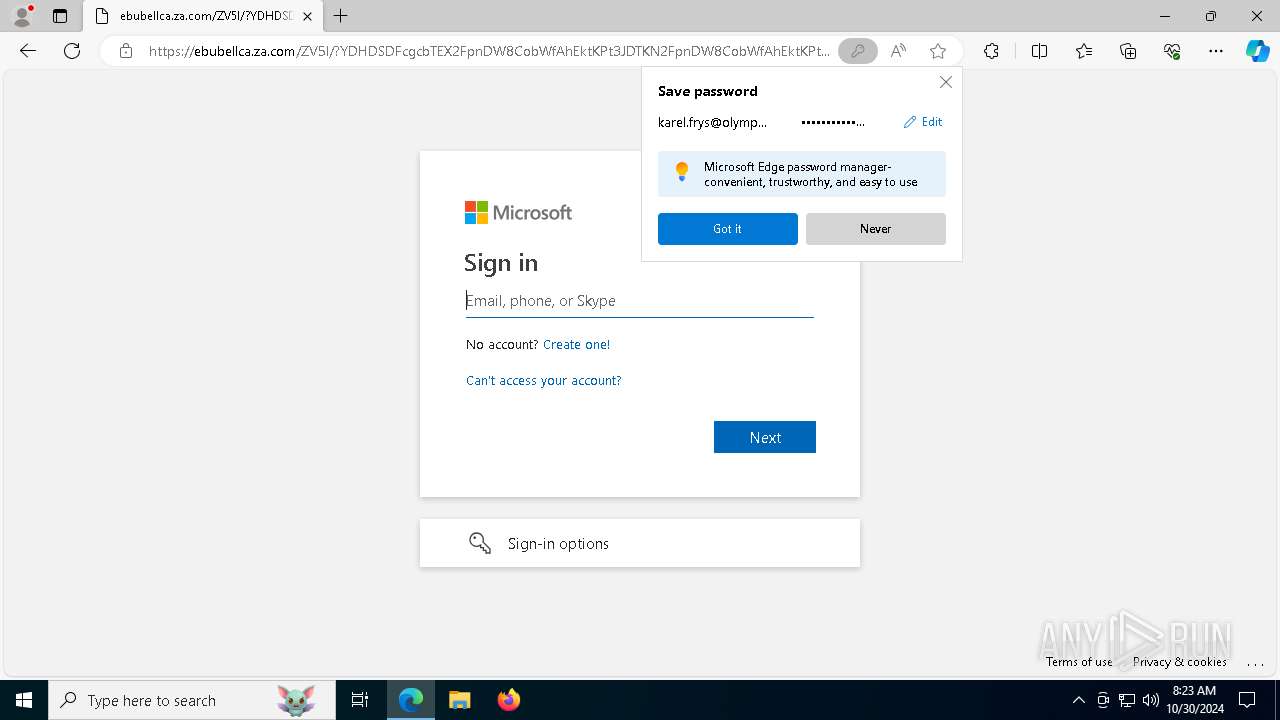Open Microsoft Edge from taskbar
Viewport: 1280px width, 720px height.
411,700
